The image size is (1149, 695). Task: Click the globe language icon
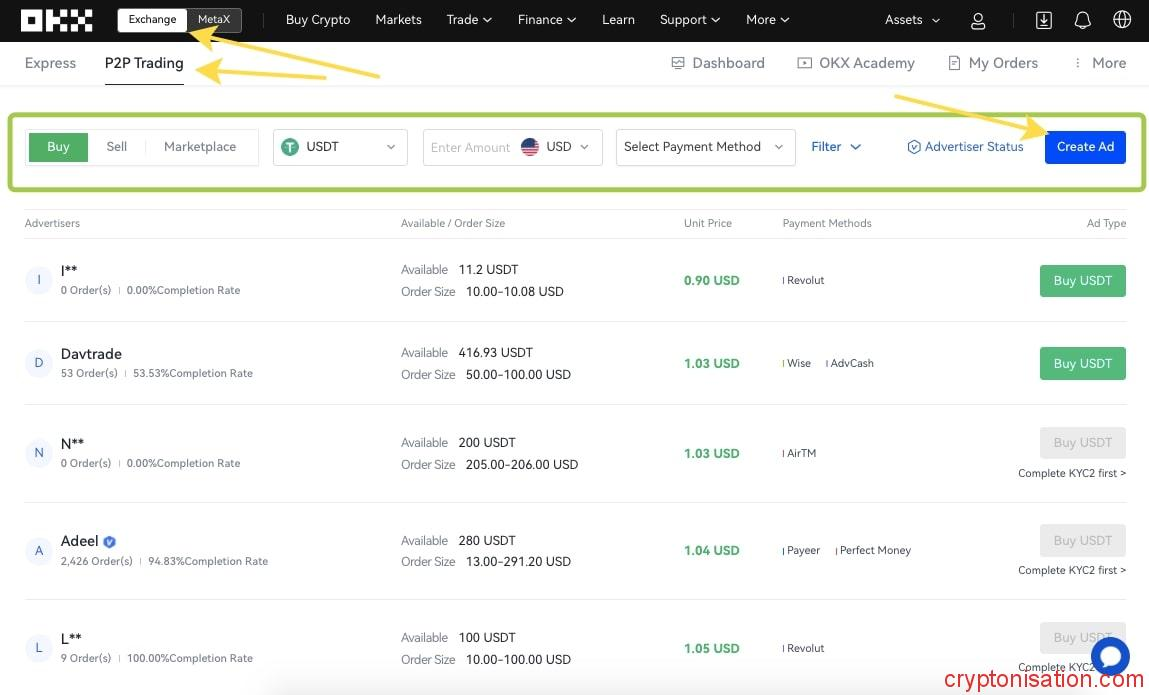click(x=1121, y=20)
